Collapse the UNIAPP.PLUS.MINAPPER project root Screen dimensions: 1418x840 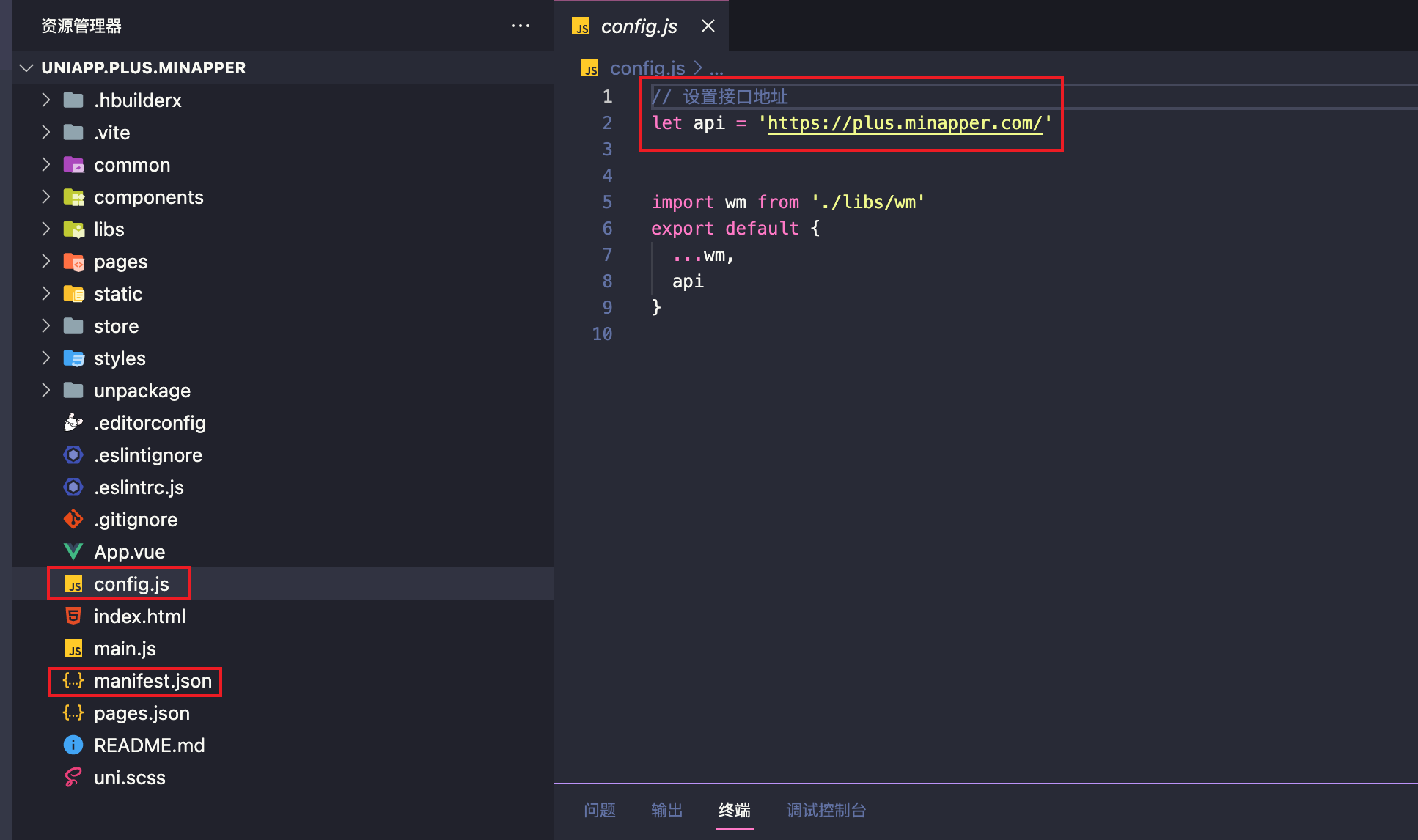[x=27, y=68]
